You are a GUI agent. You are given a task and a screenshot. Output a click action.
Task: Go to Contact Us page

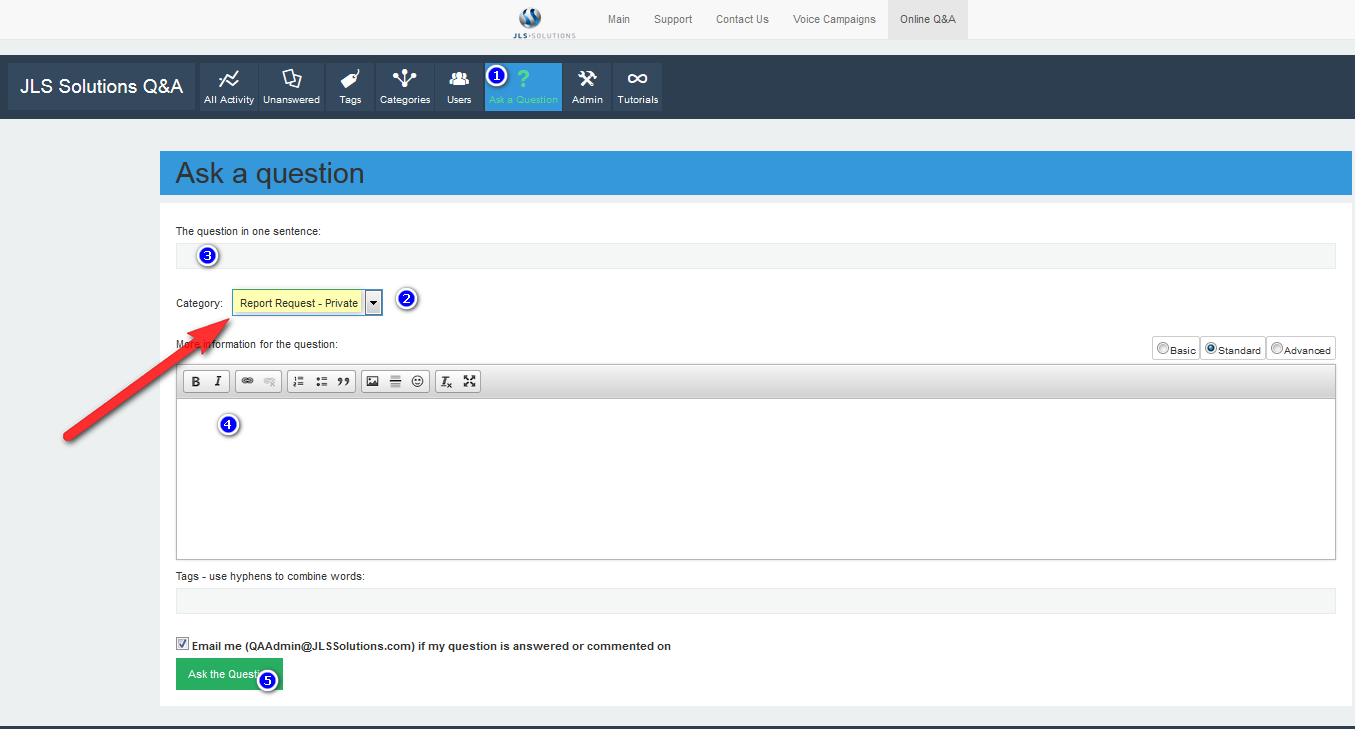point(742,19)
